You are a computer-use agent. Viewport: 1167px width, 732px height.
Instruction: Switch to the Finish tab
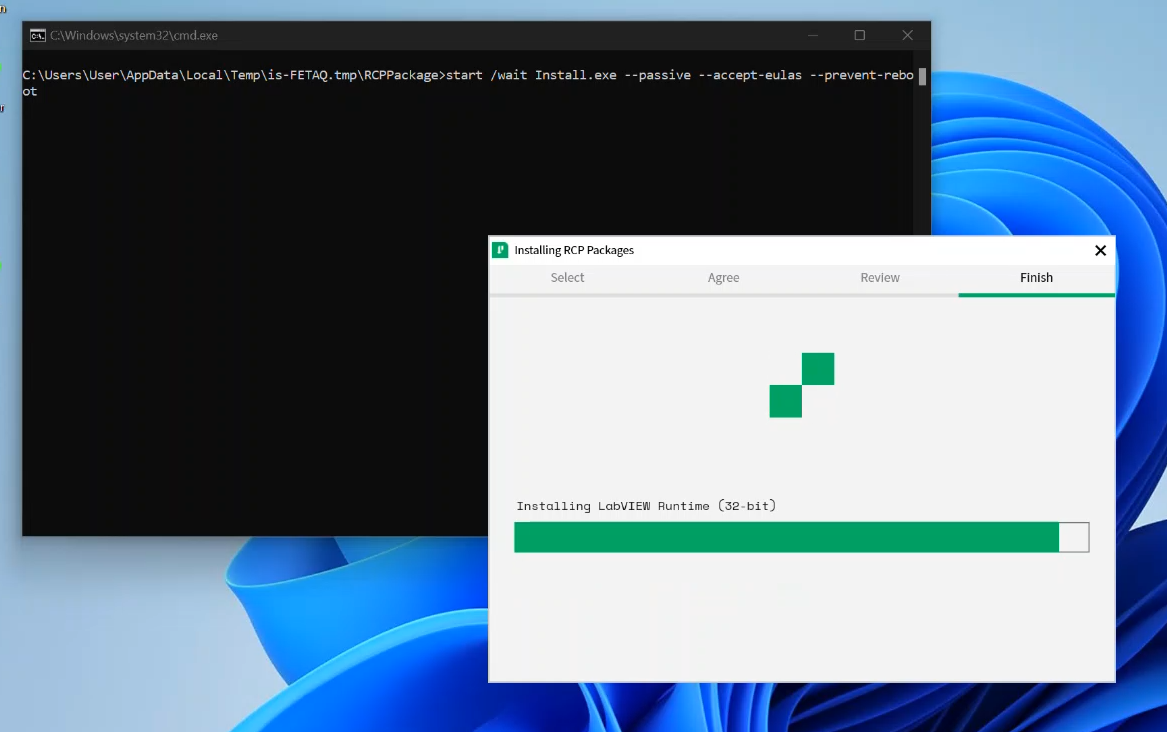[1036, 277]
